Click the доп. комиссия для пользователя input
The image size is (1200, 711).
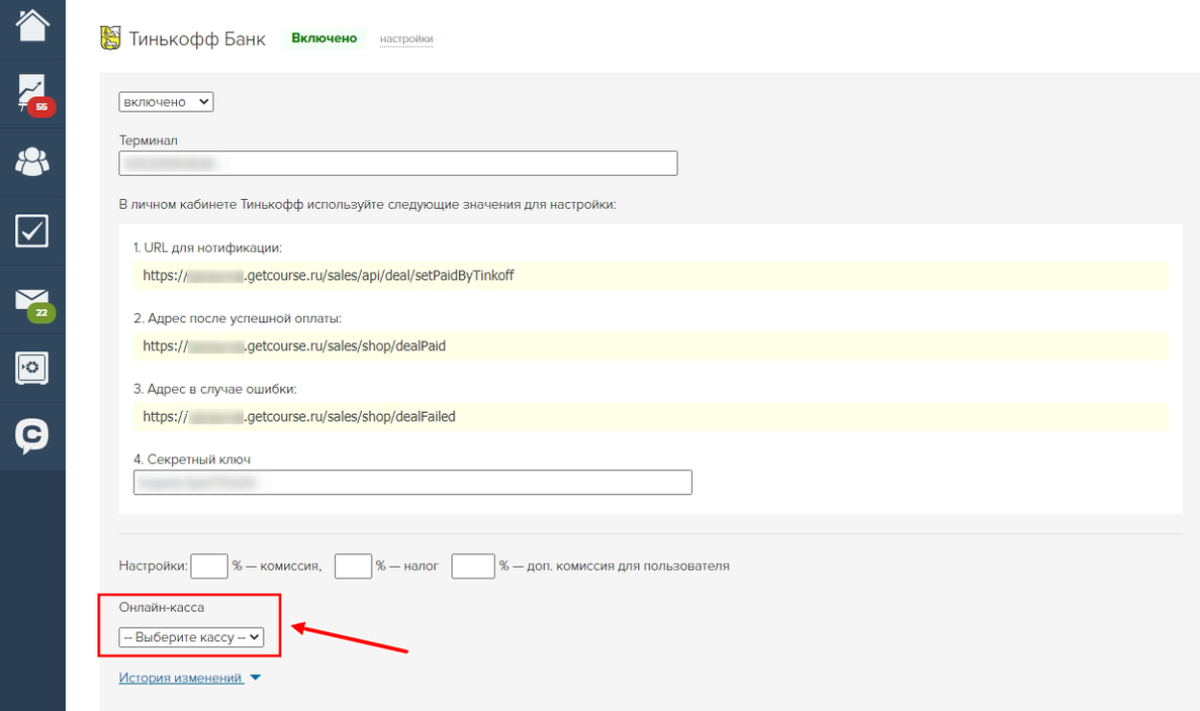[474, 566]
